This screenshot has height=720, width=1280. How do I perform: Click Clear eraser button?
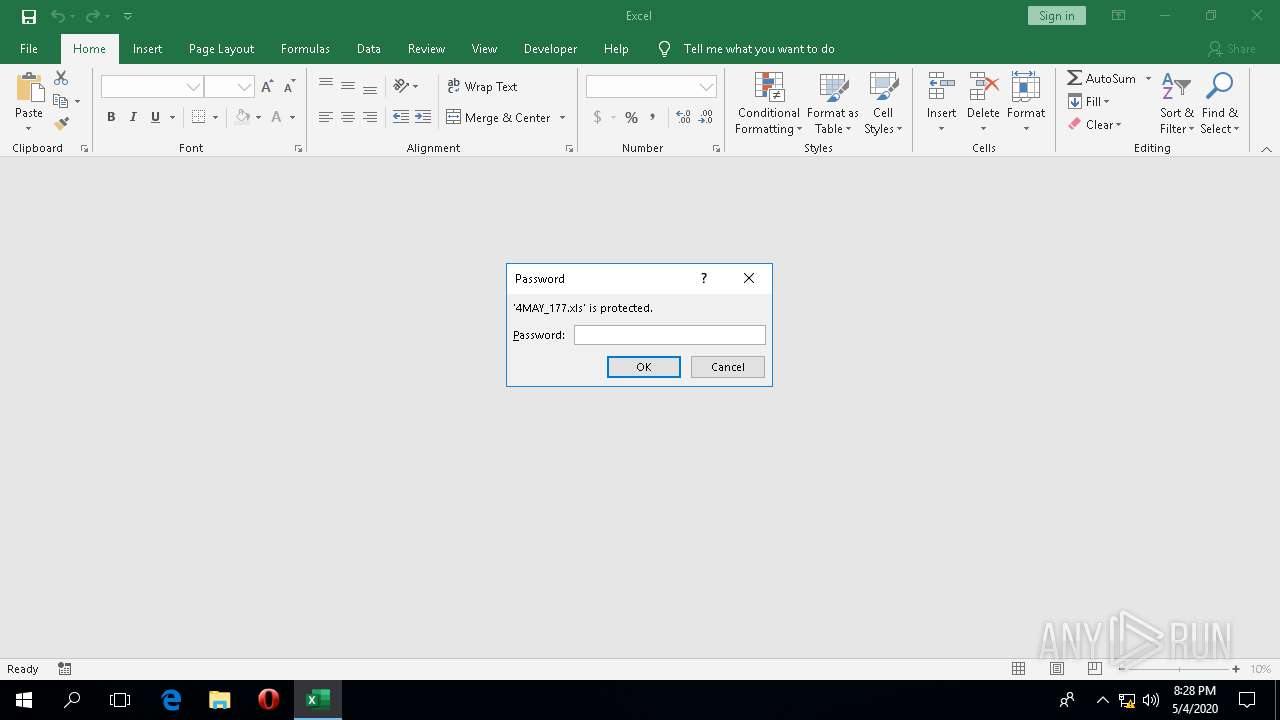click(x=1095, y=124)
